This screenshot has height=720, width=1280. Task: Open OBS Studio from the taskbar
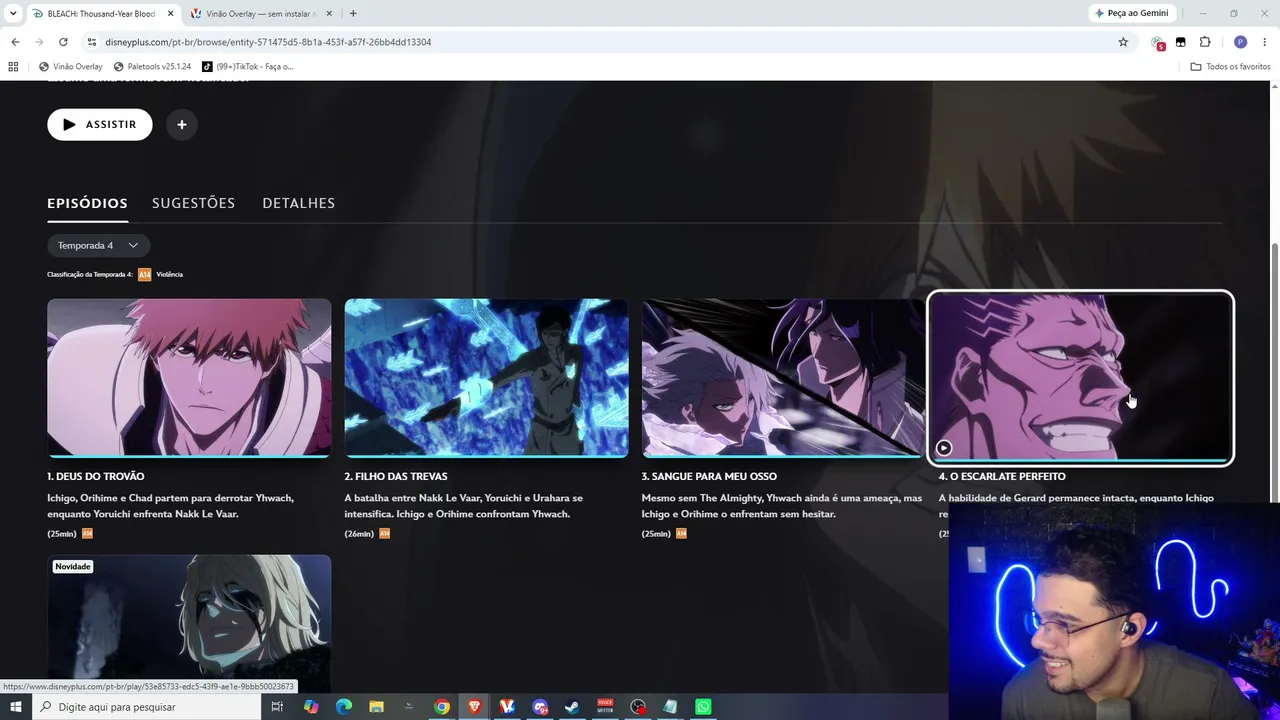pyautogui.click(x=638, y=707)
